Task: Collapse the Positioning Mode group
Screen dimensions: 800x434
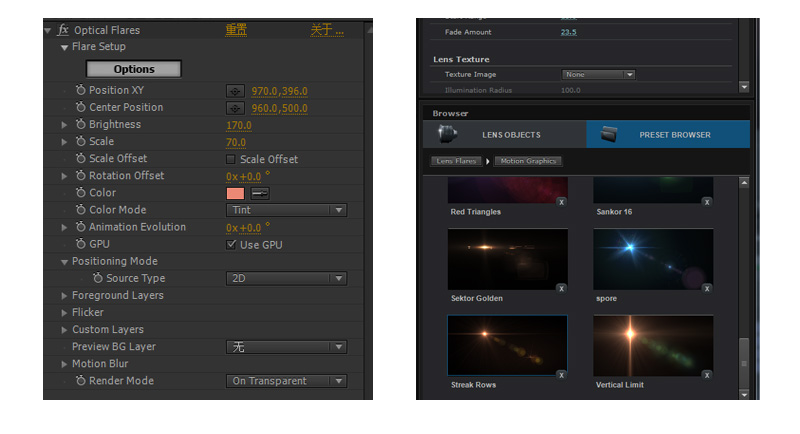Action: tap(64, 262)
